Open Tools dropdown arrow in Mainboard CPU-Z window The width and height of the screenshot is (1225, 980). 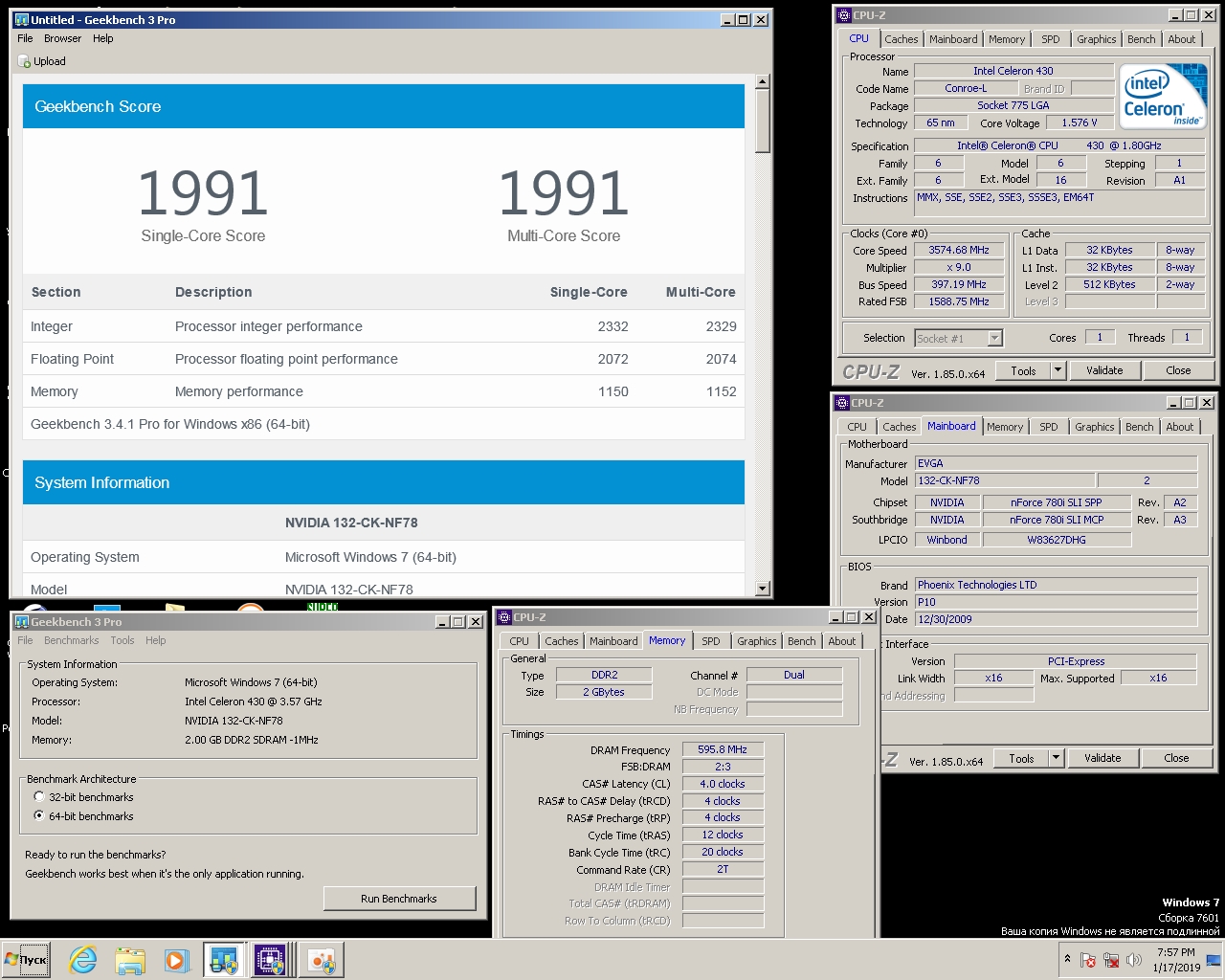click(x=1056, y=758)
